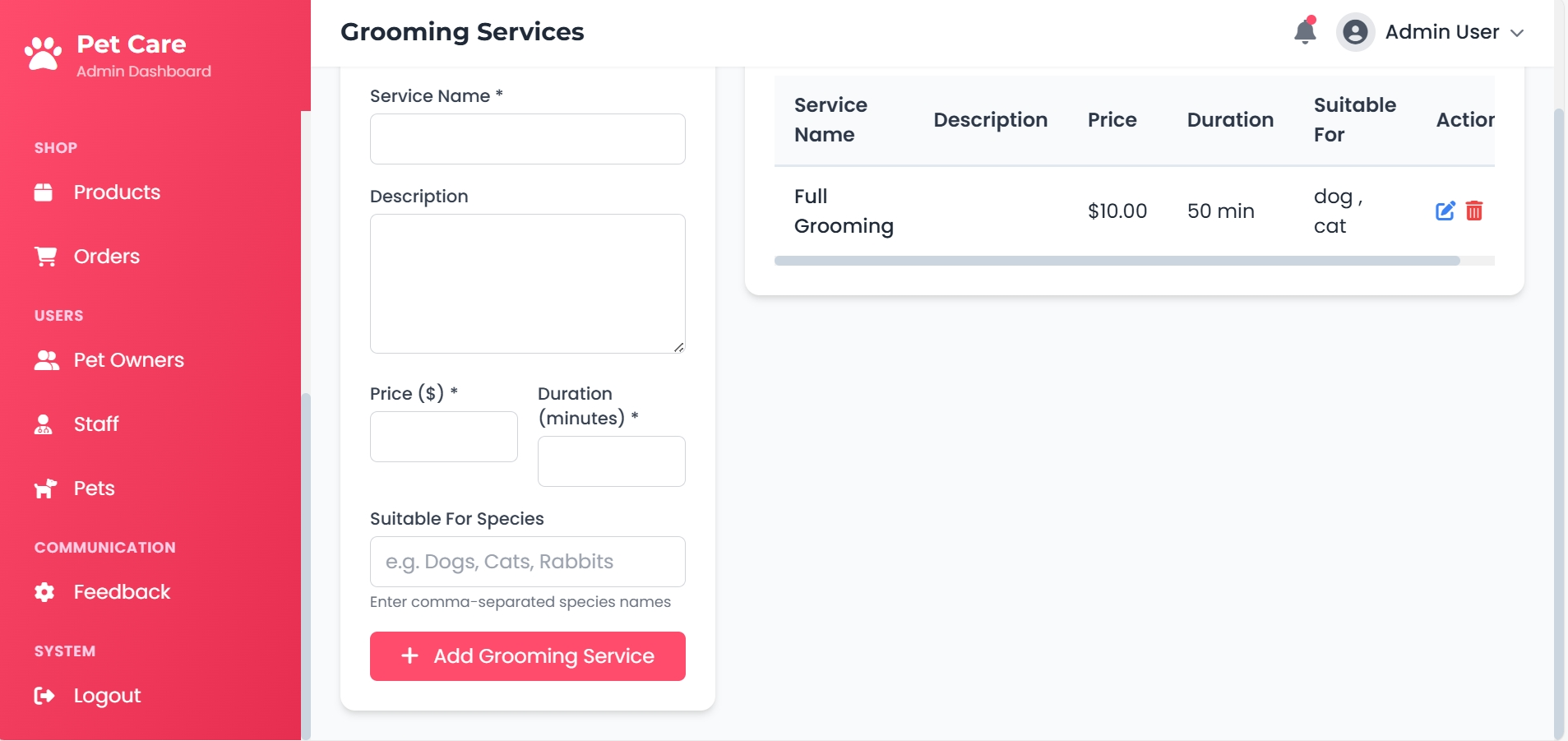The height and width of the screenshot is (741, 1568).
Task: Click the Add Grooming Service button
Action: 527,656
